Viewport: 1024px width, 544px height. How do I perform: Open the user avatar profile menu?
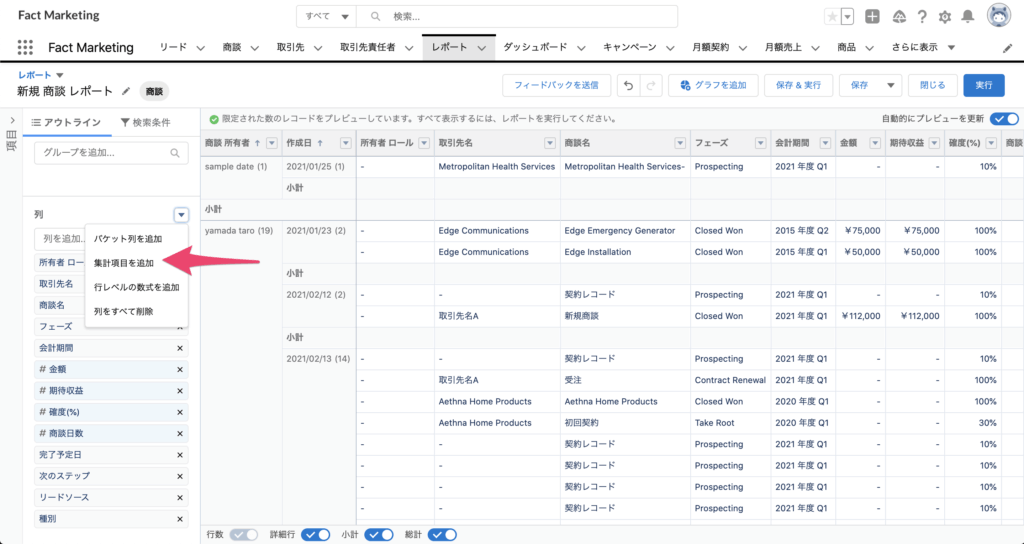(999, 16)
